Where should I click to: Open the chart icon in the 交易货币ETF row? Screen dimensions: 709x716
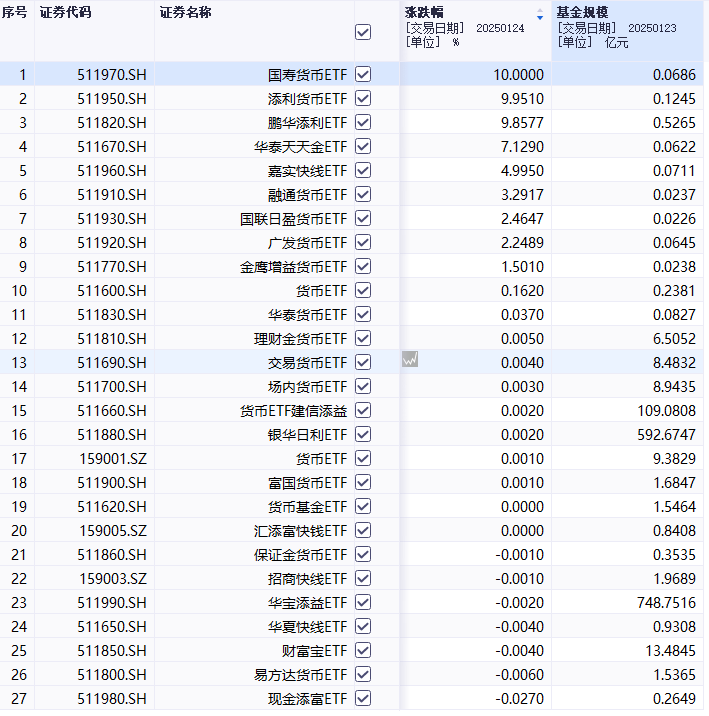pos(410,362)
